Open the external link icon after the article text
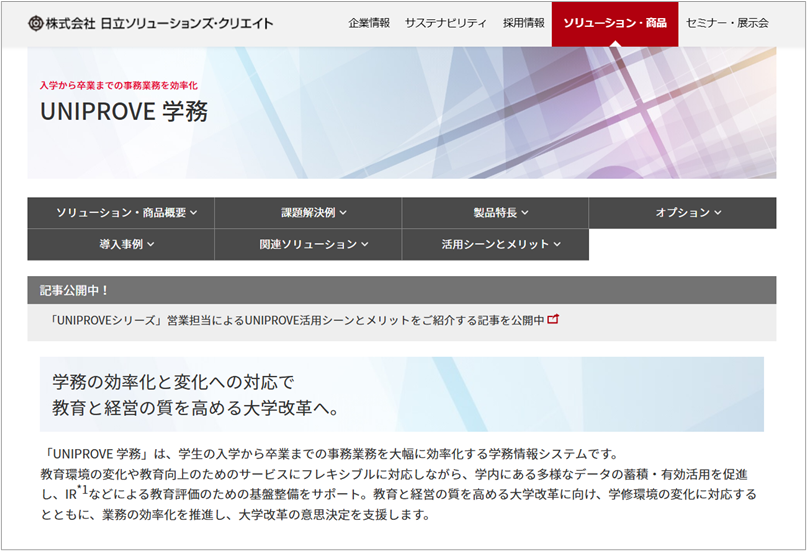 (x=553, y=319)
